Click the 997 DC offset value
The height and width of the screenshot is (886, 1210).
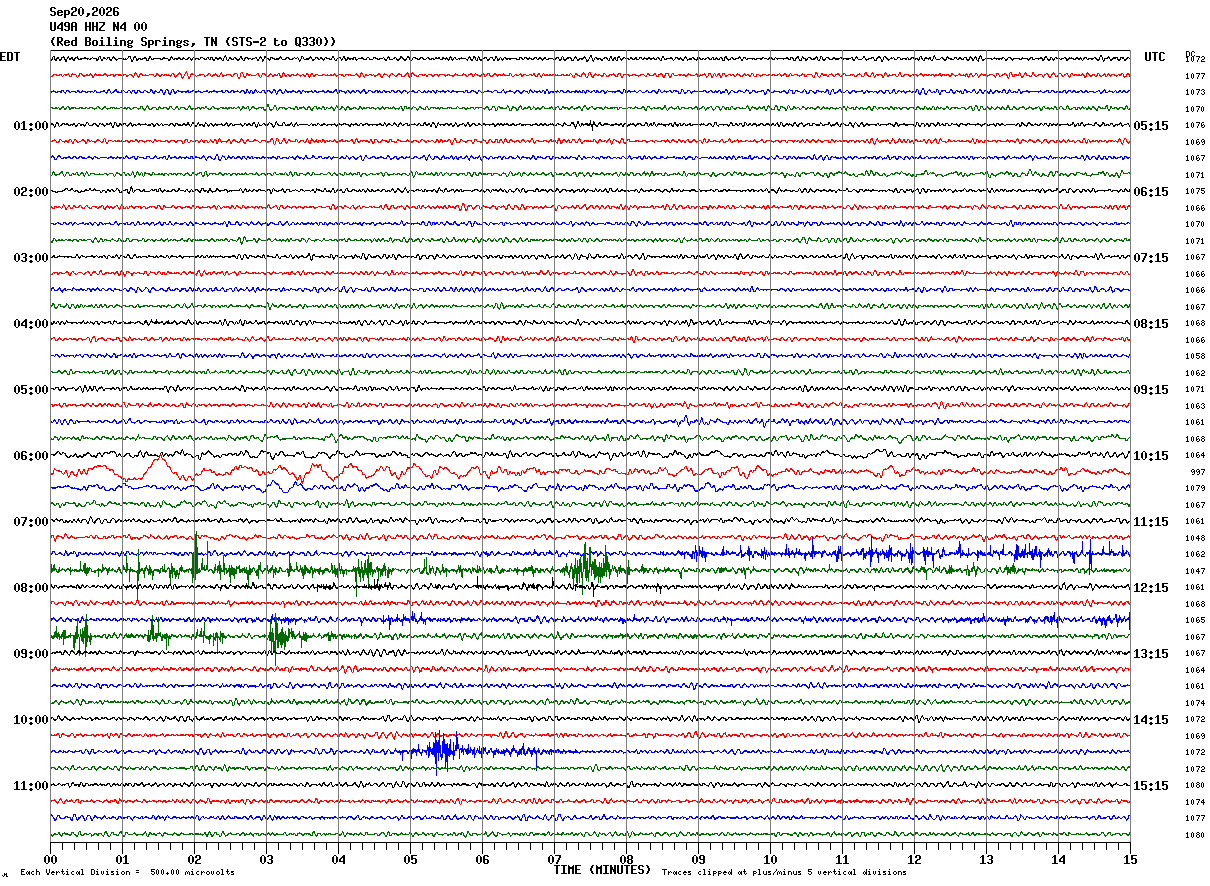(1197, 472)
